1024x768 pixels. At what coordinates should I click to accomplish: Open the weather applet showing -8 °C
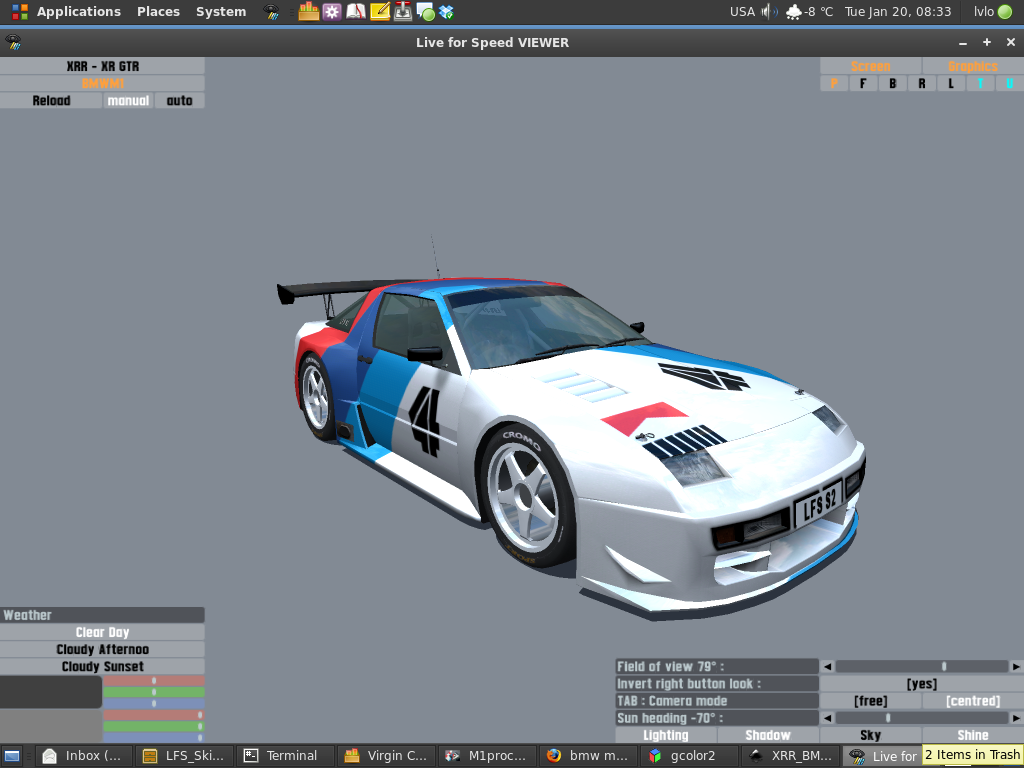(808, 12)
